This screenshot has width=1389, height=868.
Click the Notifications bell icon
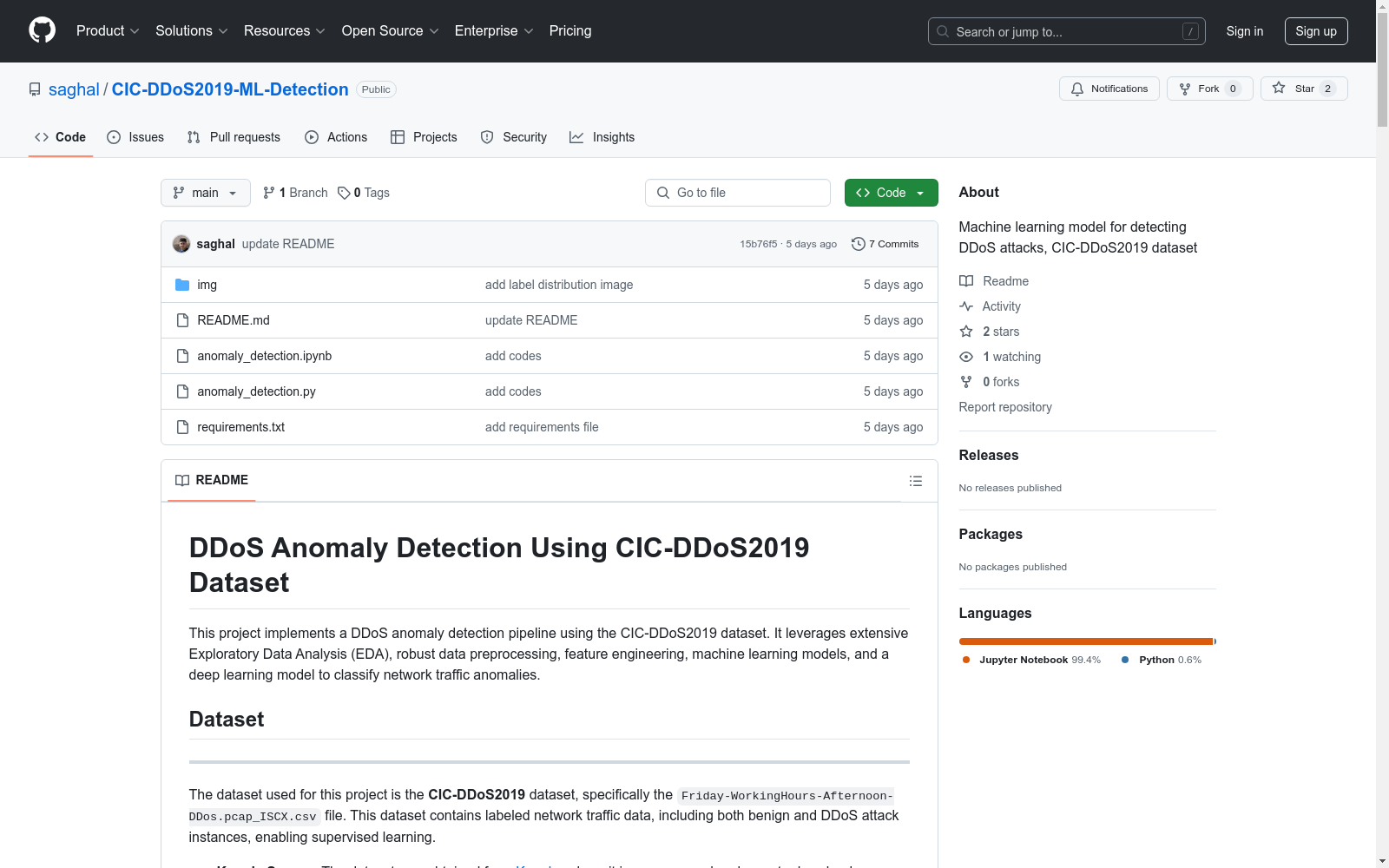(x=1077, y=89)
